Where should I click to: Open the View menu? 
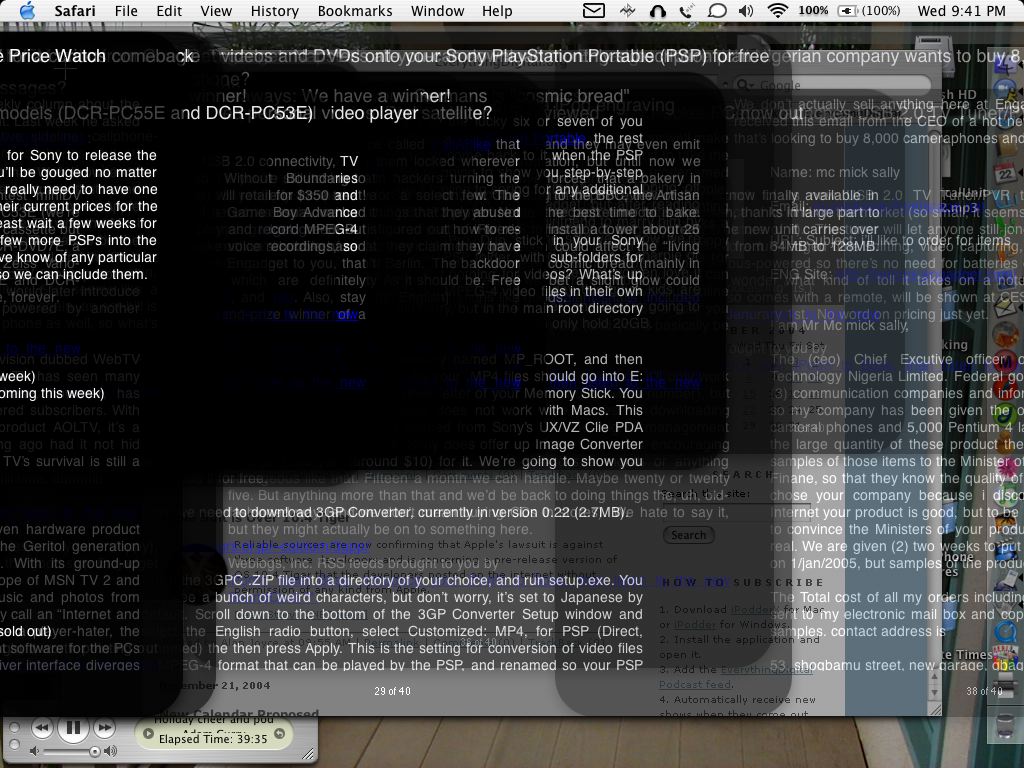pos(216,11)
